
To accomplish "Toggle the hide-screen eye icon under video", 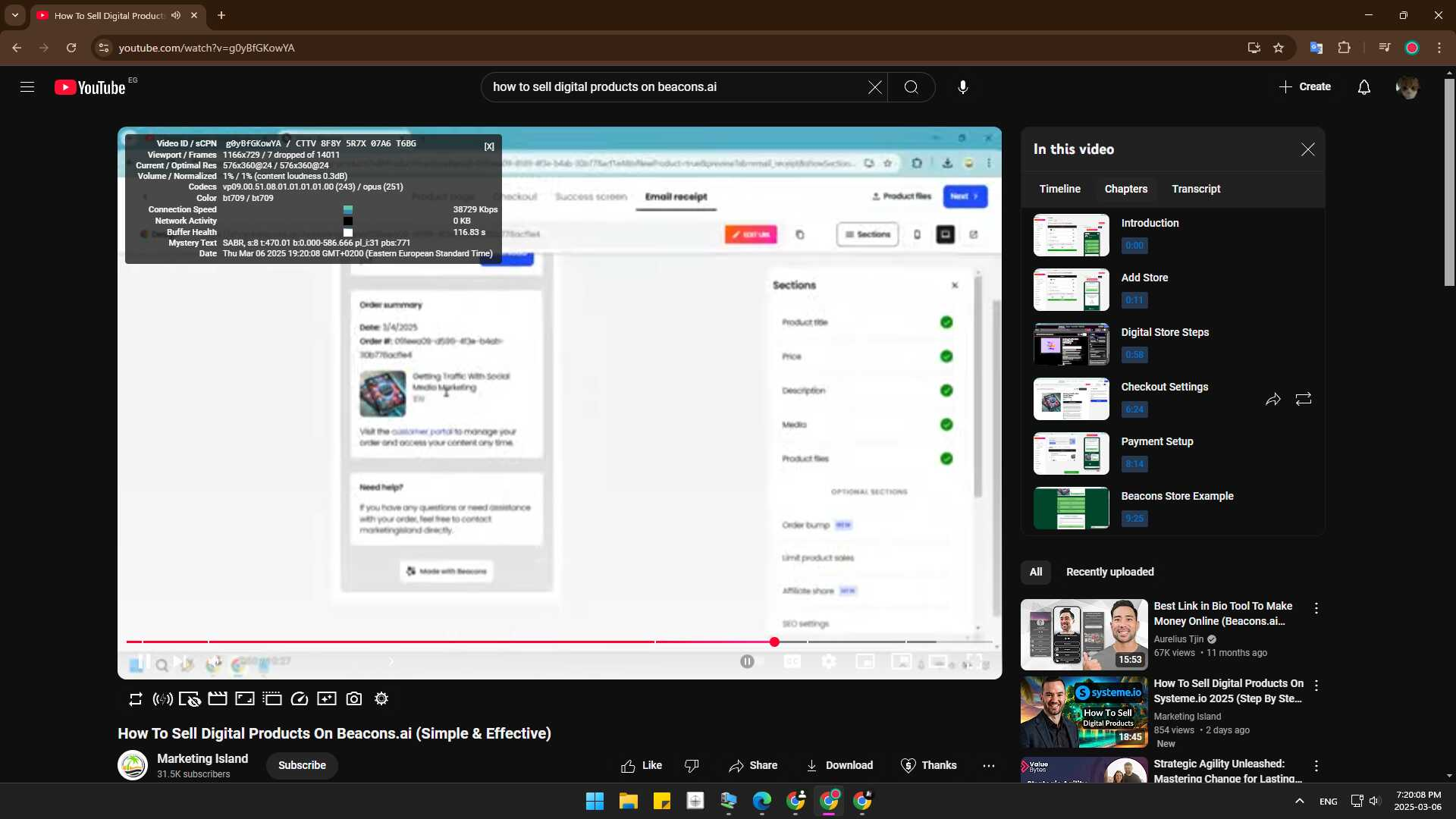I will [190, 699].
